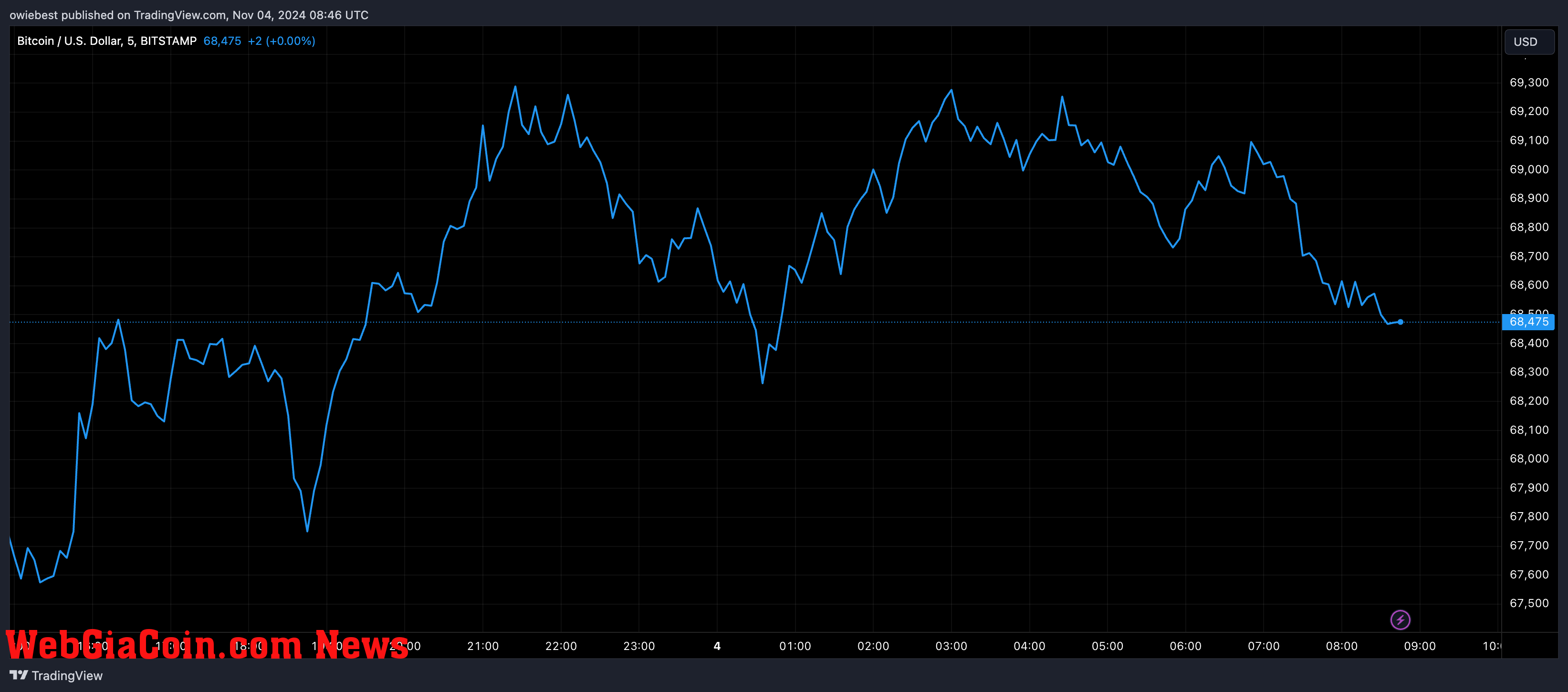This screenshot has width=1568, height=692.
Task: Click the 68,200 price axis label
Action: click(x=1529, y=401)
